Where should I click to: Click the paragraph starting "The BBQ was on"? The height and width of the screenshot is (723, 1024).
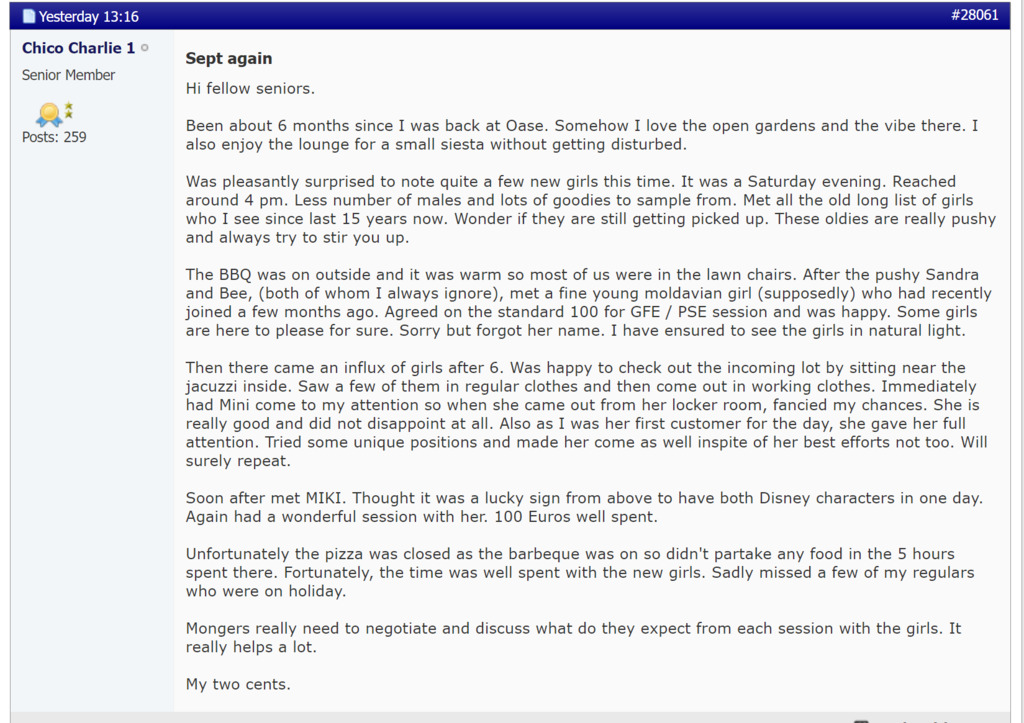point(588,303)
